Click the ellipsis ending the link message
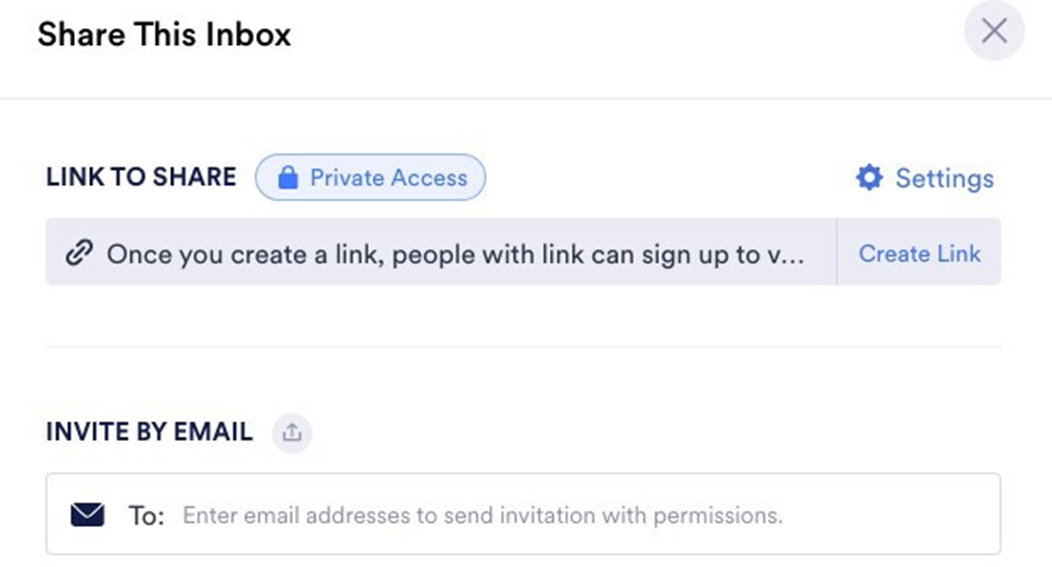1052x567 pixels. coord(792,256)
